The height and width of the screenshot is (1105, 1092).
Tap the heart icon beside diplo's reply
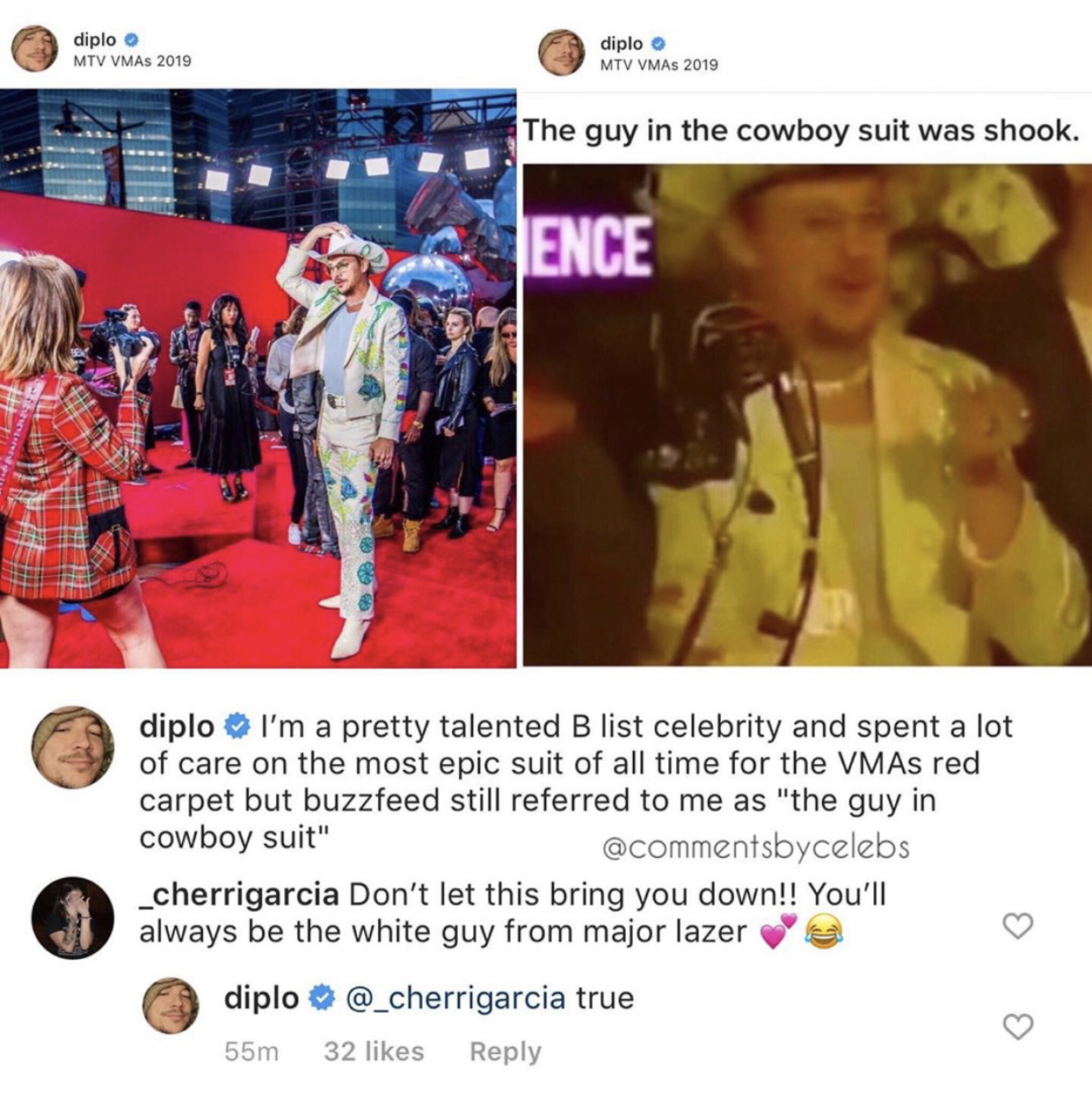[1017, 1026]
